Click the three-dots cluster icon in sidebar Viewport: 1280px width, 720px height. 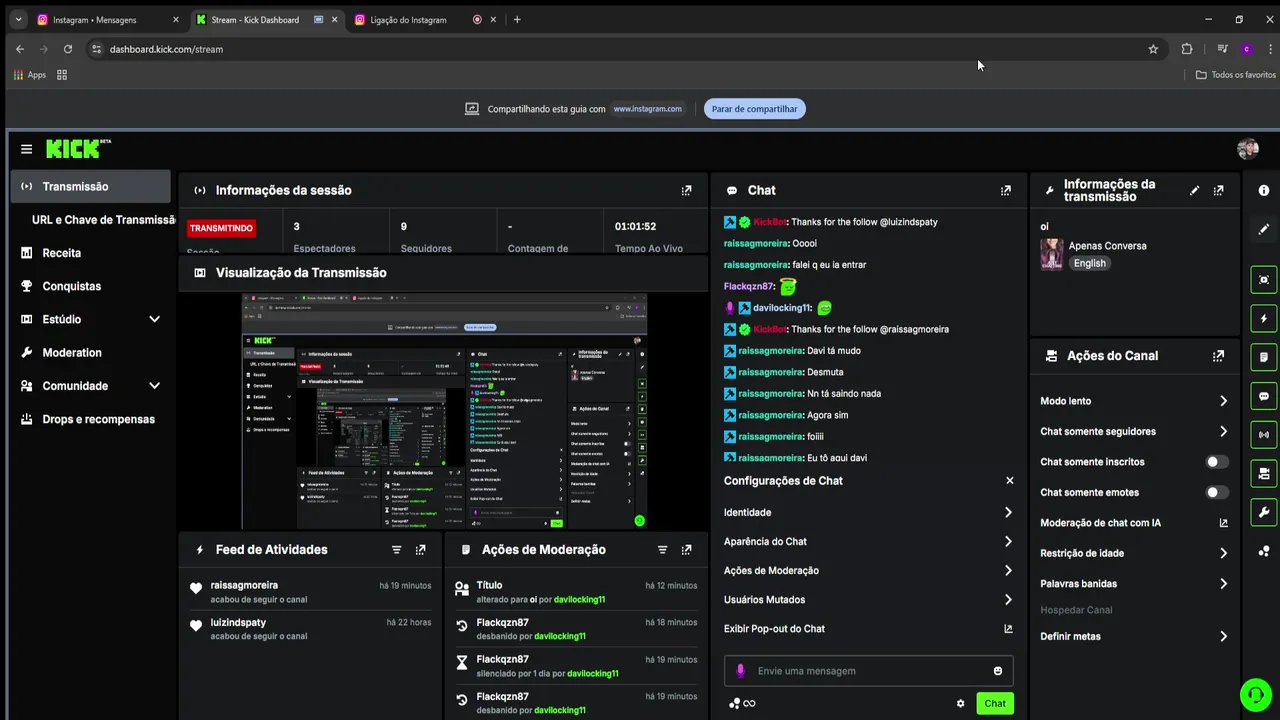(1264, 551)
